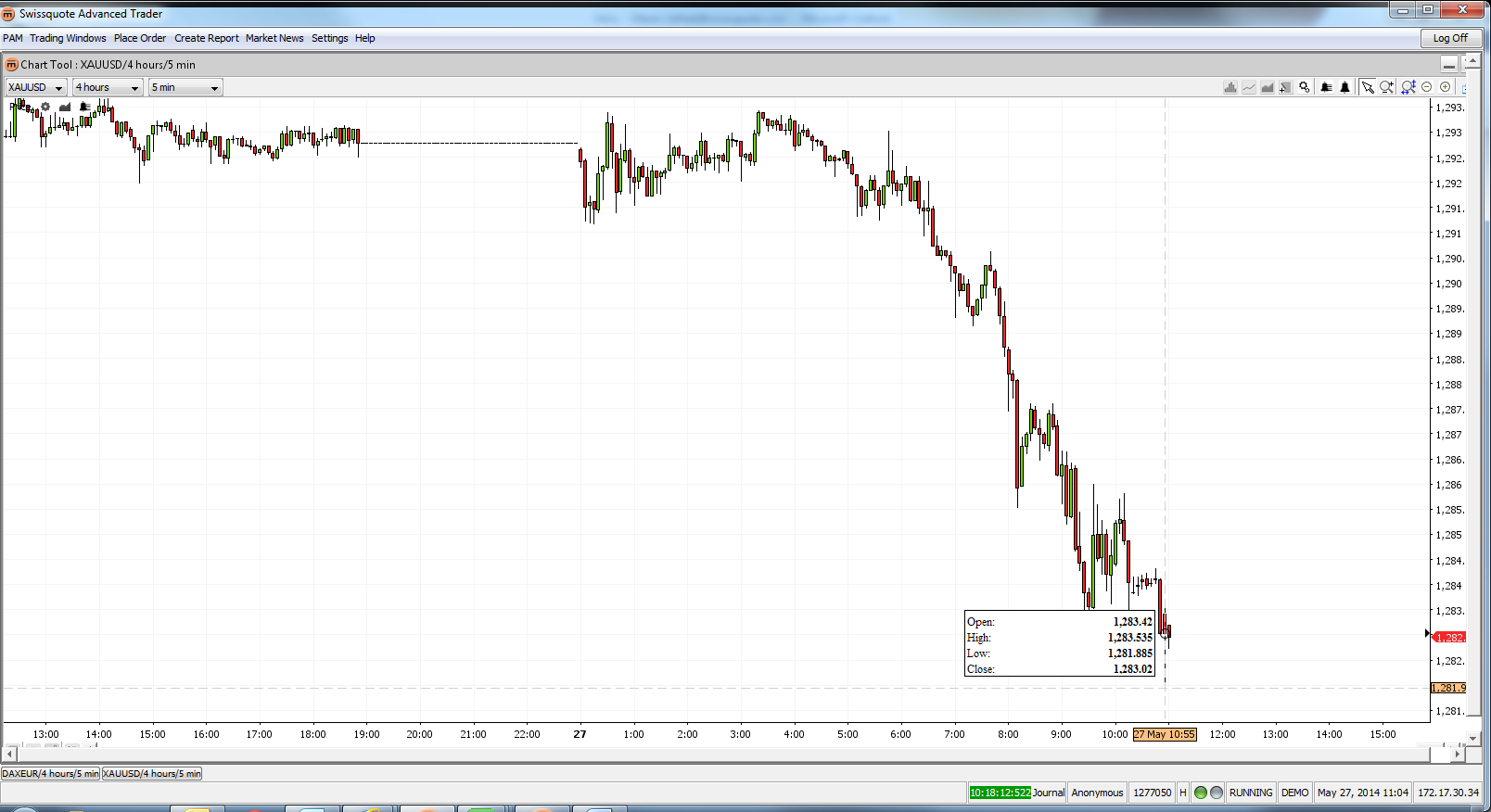This screenshot has height=812, width=1491.
Task: Click horizontal scrollbar left arrow
Action: point(10,755)
